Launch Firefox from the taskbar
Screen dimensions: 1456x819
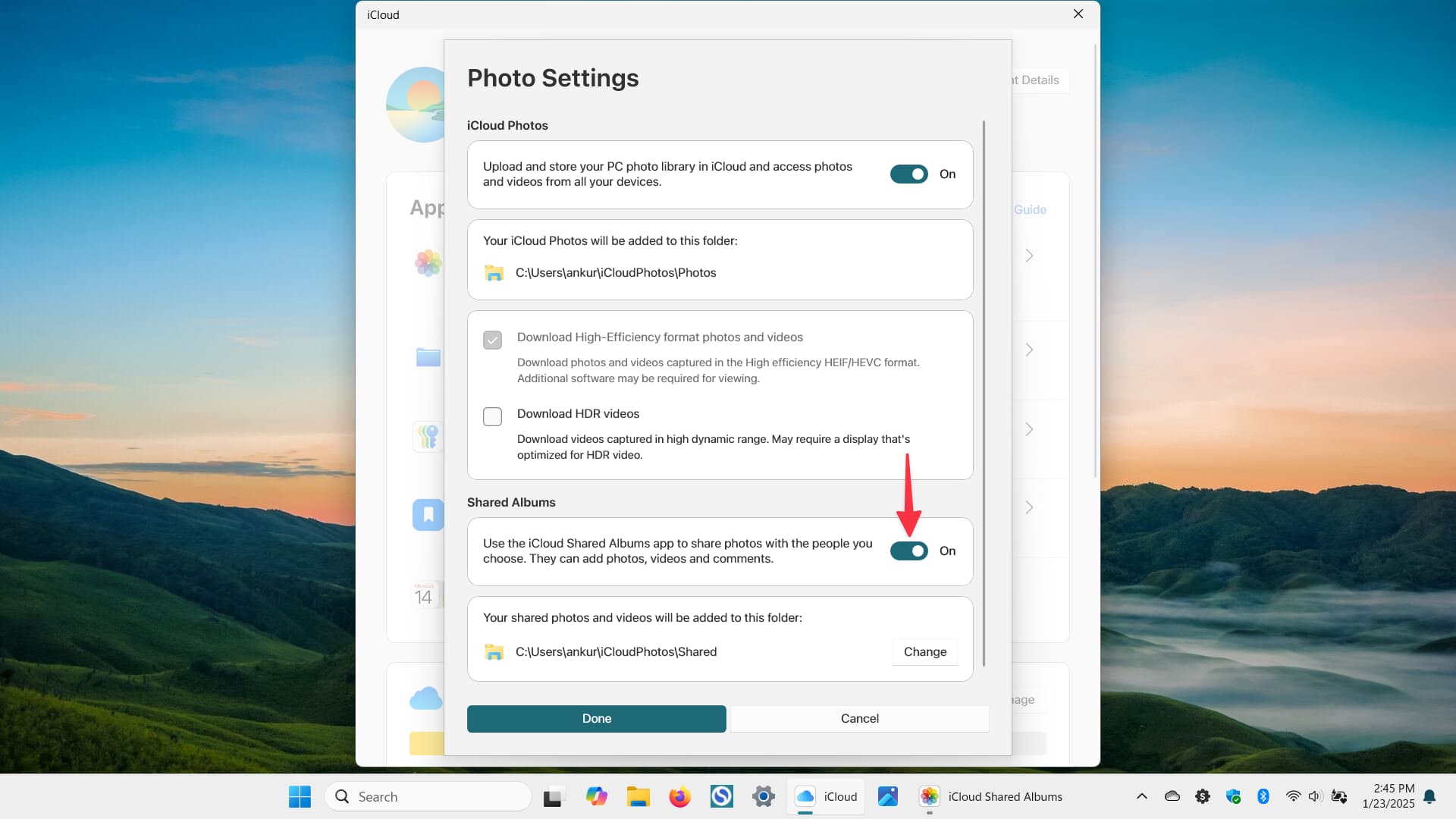point(679,796)
